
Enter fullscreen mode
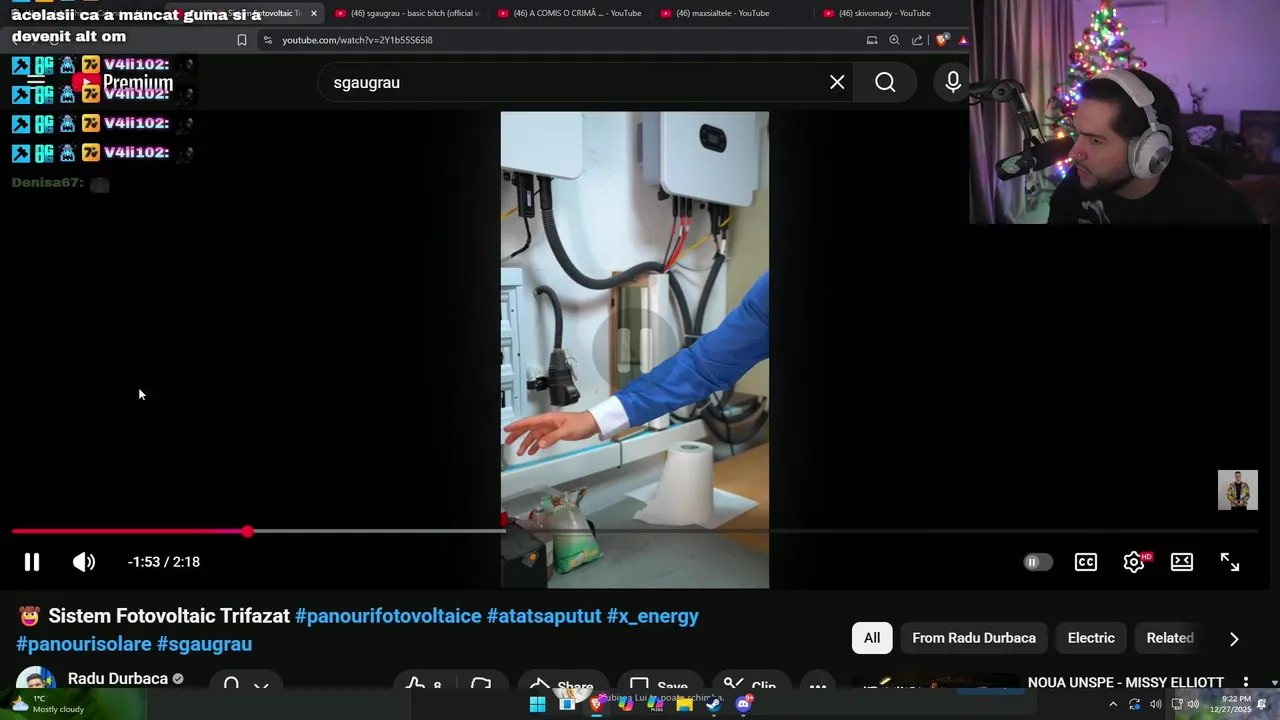[1230, 562]
